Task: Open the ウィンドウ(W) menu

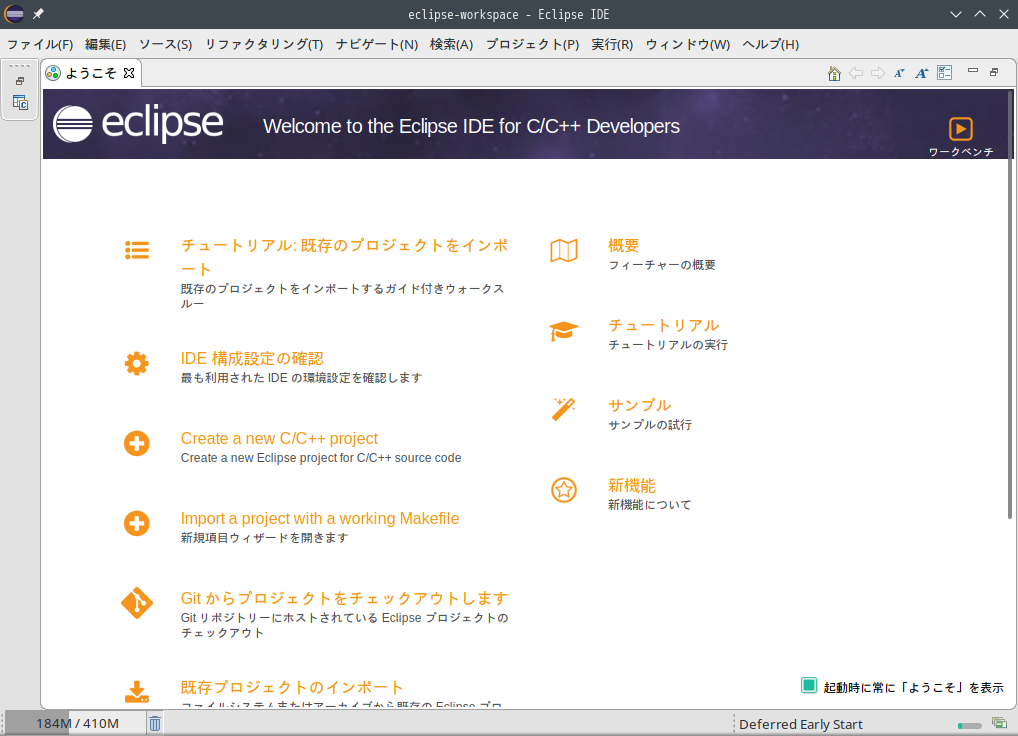Action: (688, 44)
